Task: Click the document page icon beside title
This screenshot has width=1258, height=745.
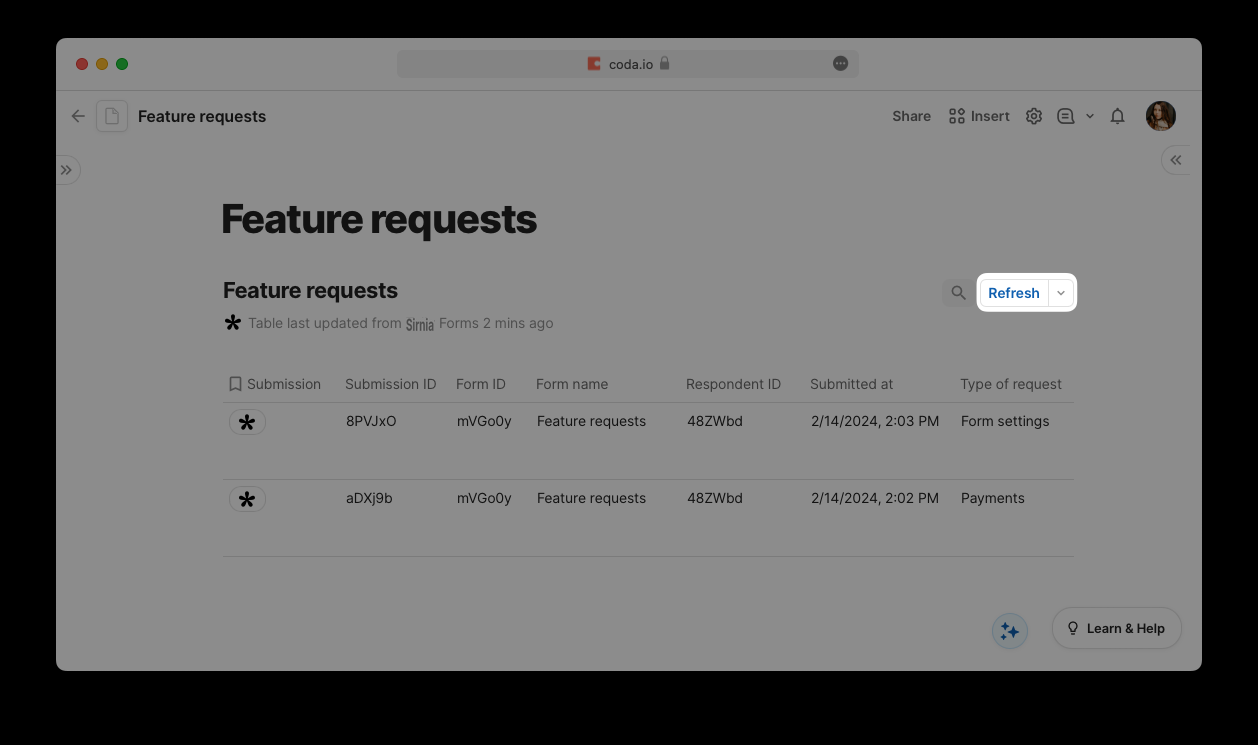Action: click(x=112, y=116)
